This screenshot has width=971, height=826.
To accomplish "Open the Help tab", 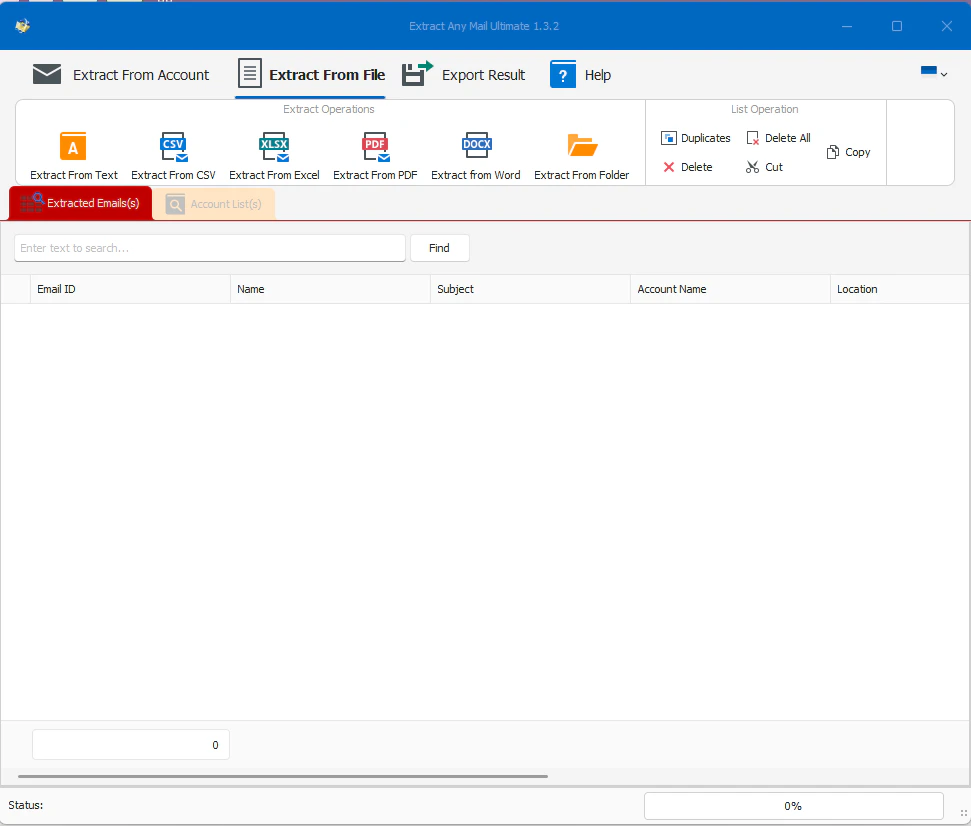I will click(581, 75).
